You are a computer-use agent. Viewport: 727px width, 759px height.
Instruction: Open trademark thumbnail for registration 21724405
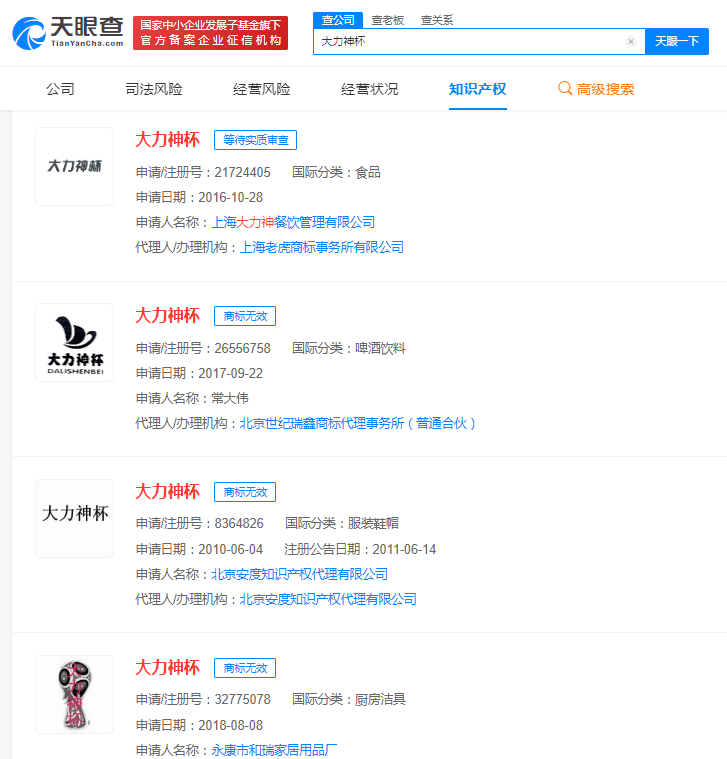[x=75, y=167]
